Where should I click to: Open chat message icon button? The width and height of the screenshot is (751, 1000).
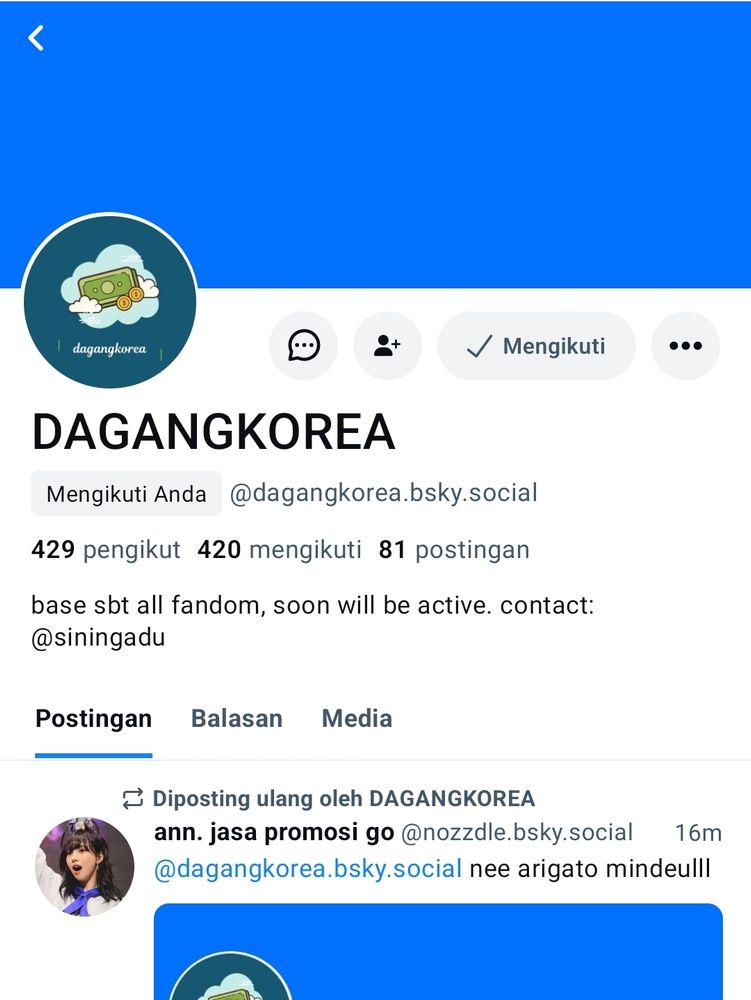303,346
